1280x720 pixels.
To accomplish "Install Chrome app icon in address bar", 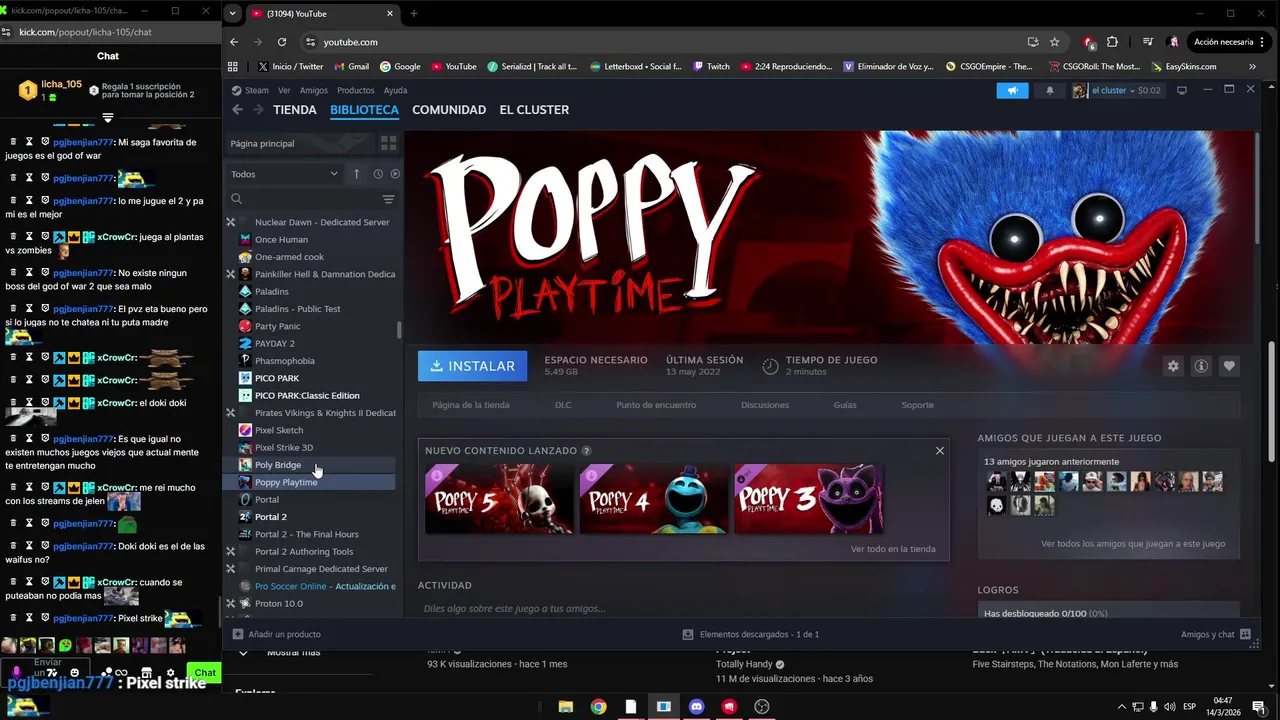I will [x=1033, y=42].
